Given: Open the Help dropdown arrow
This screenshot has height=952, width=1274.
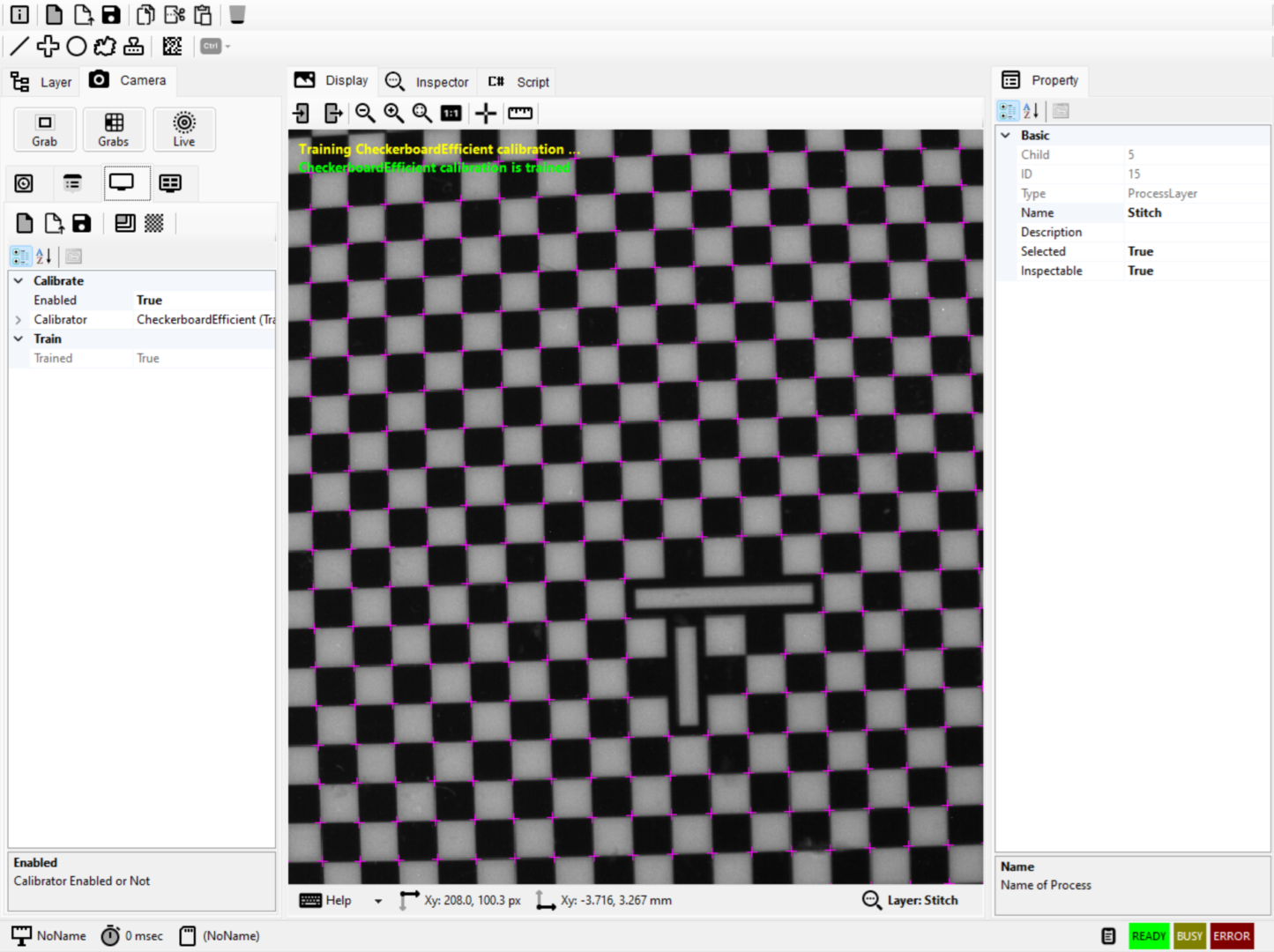Looking at the screenshot, I should [378, 901].
